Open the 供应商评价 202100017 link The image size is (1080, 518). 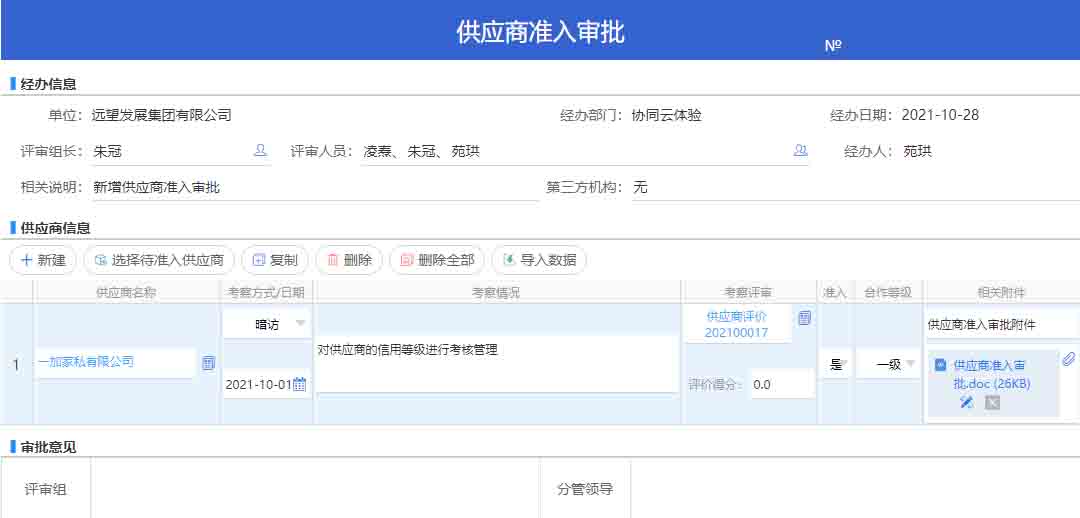736,324
